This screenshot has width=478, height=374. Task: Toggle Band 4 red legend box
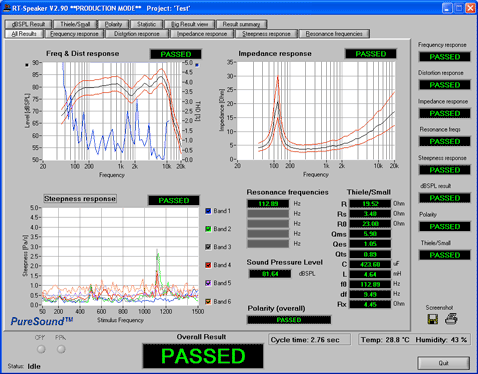tap(208, 265)
